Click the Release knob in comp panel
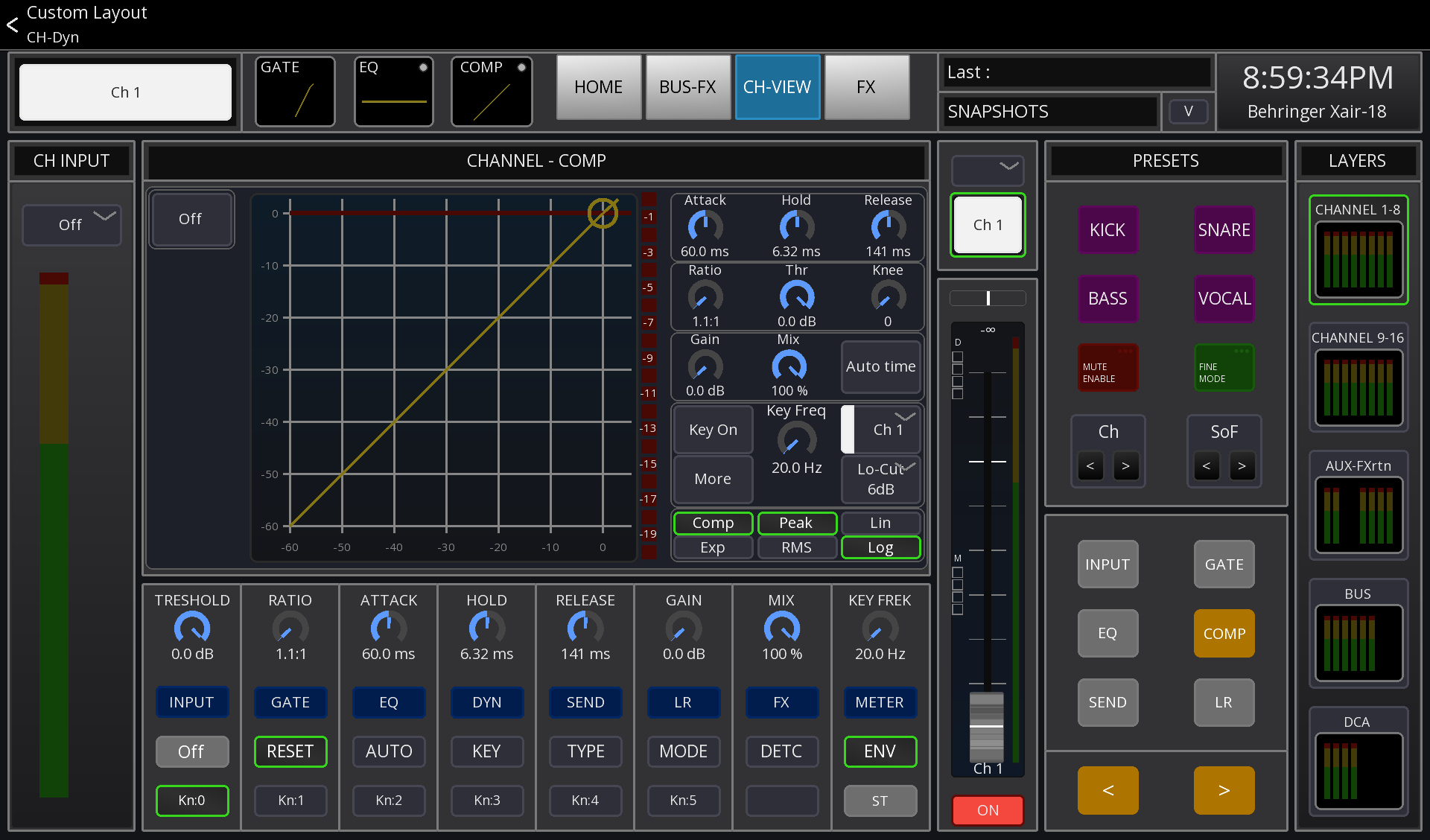The height and width of the screenshot is (840, 1430). (x=888, y=226)
